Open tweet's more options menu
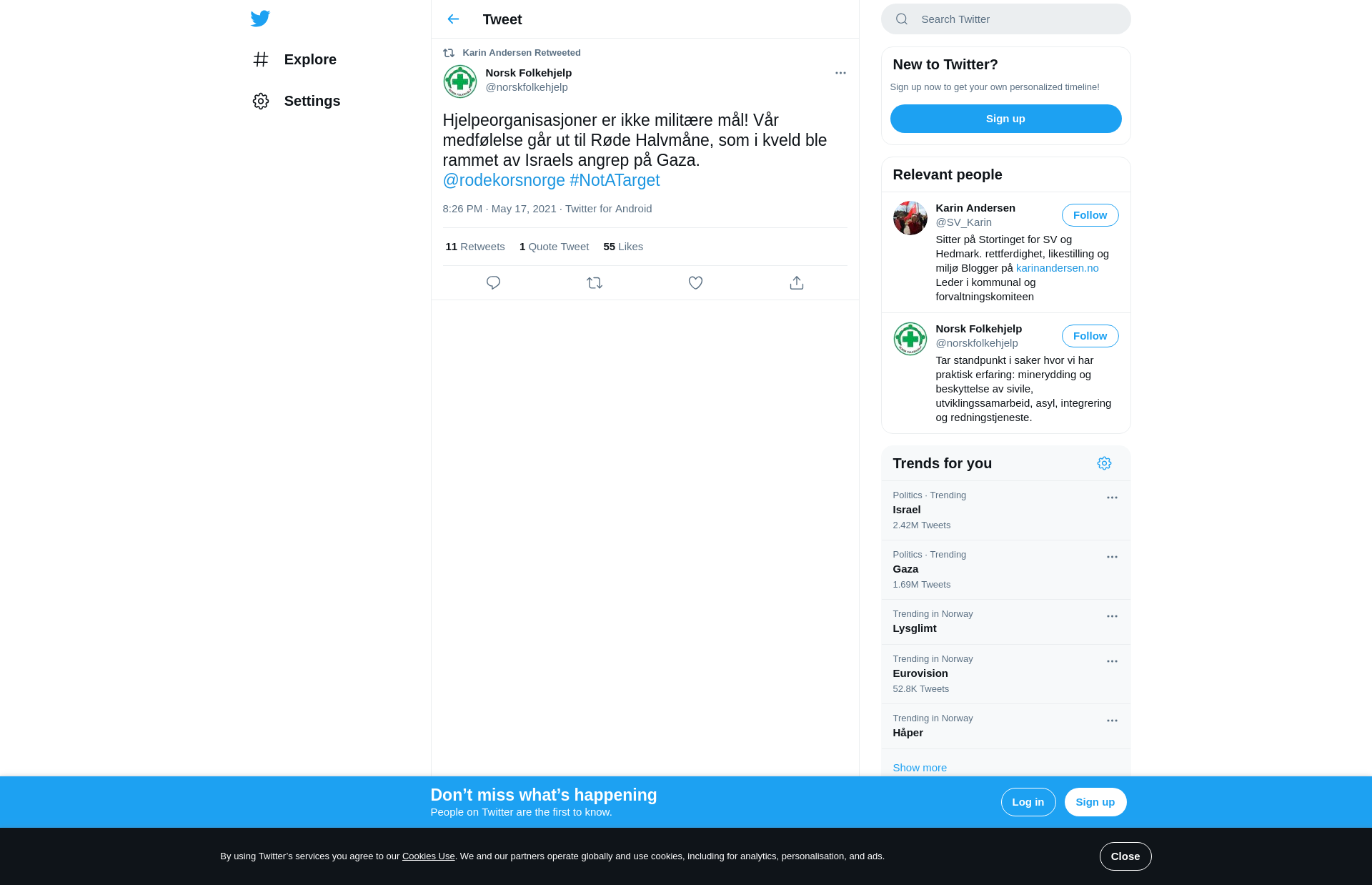This screenshot has height=885, width=1372. click(840, 73)
